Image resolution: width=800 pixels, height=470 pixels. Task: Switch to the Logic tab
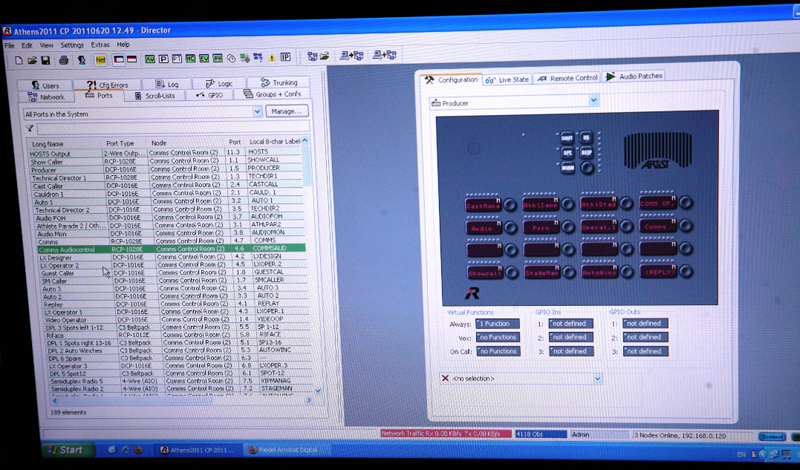(219, 83)
